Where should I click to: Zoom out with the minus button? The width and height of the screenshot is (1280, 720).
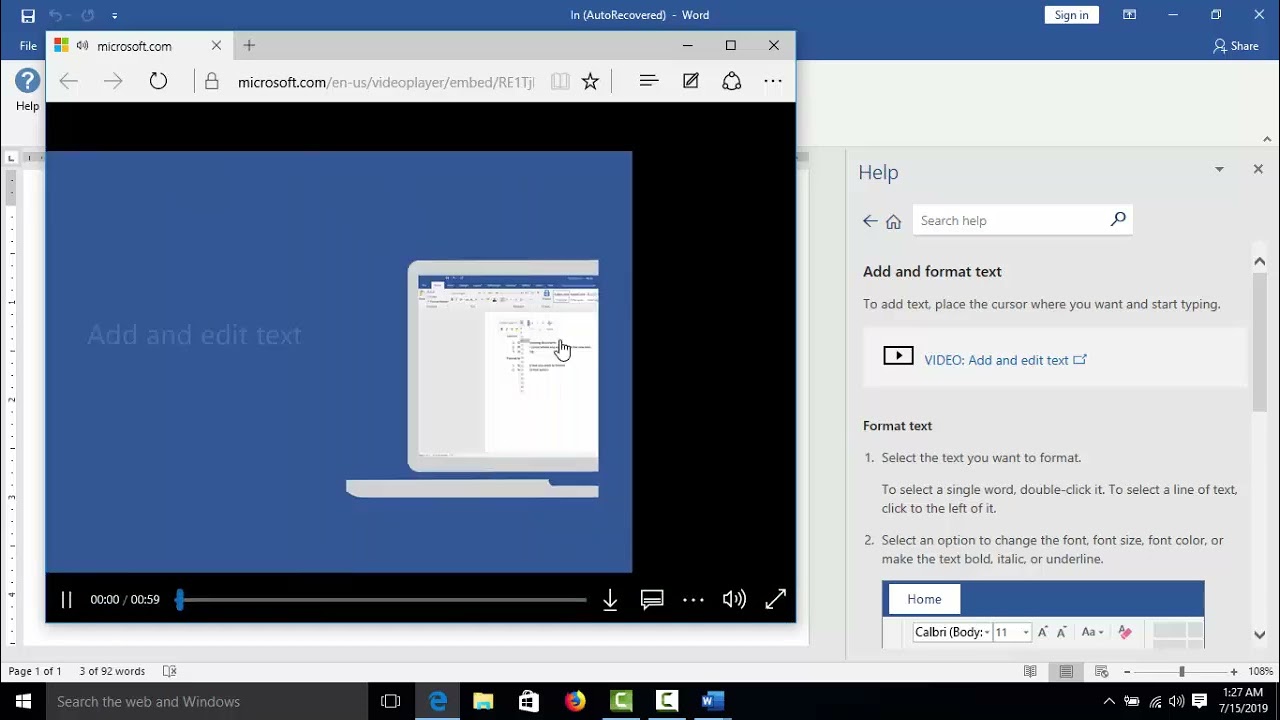pyautogui.click(x=1127, y=672)
